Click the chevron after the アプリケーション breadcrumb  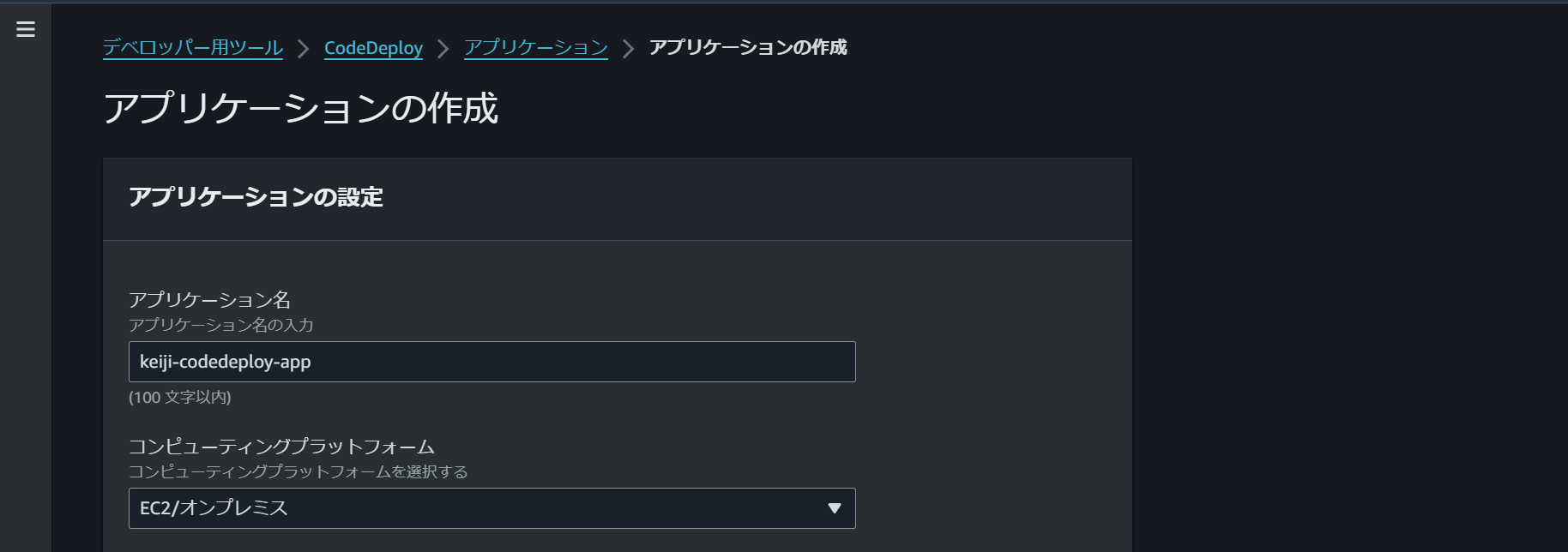(x=627, y=48)
